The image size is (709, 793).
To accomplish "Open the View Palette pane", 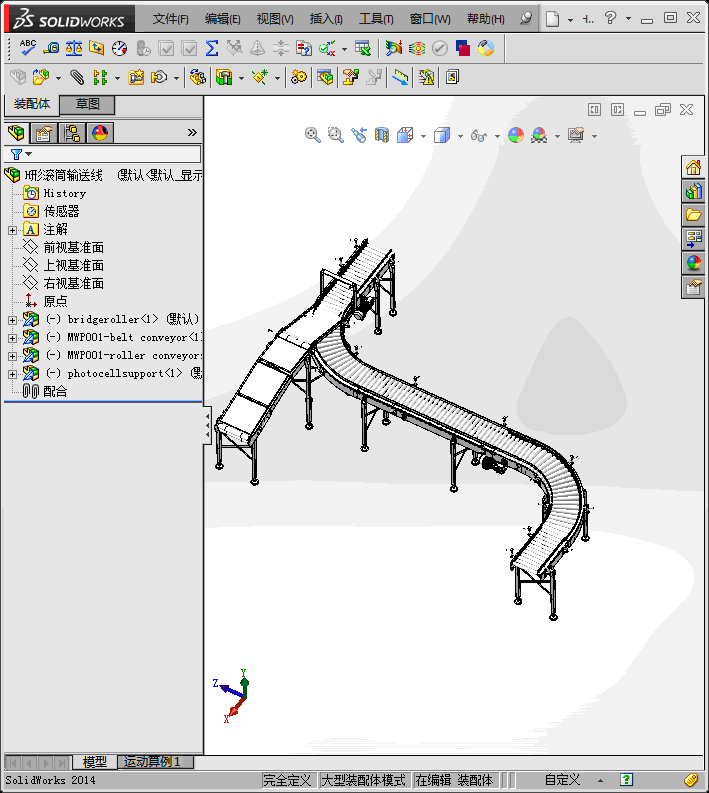I will (693, 239).
